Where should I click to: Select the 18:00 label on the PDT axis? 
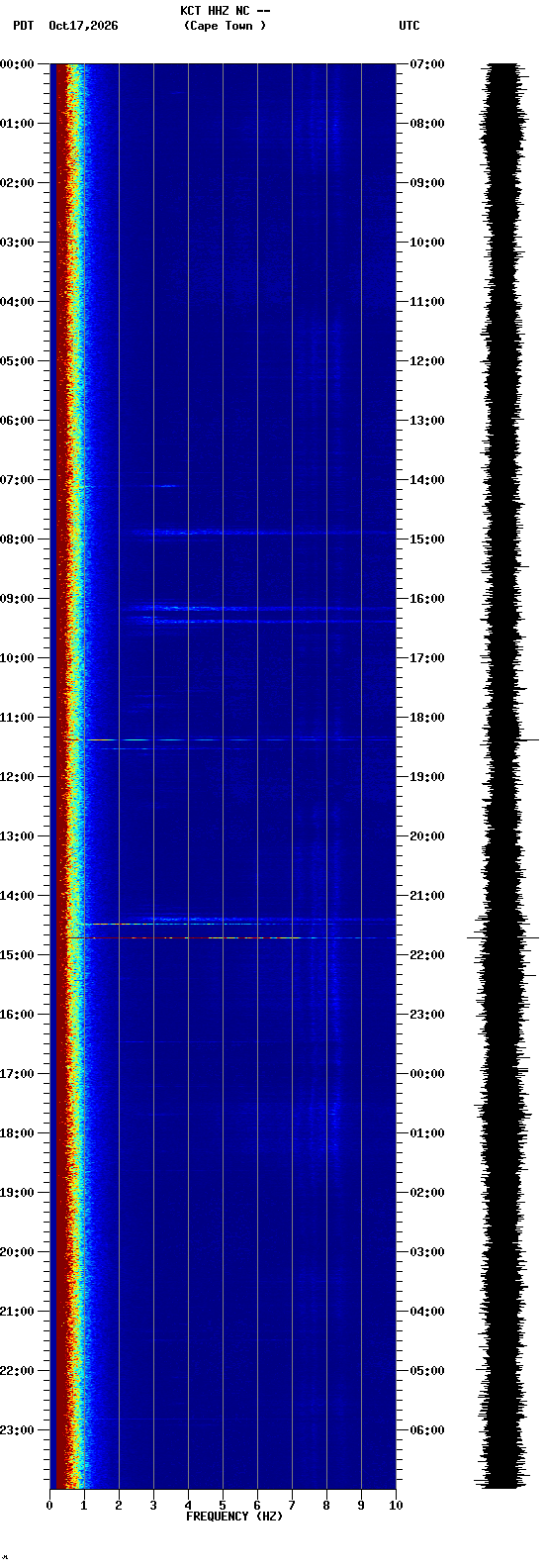click(x=17, y=1133)
